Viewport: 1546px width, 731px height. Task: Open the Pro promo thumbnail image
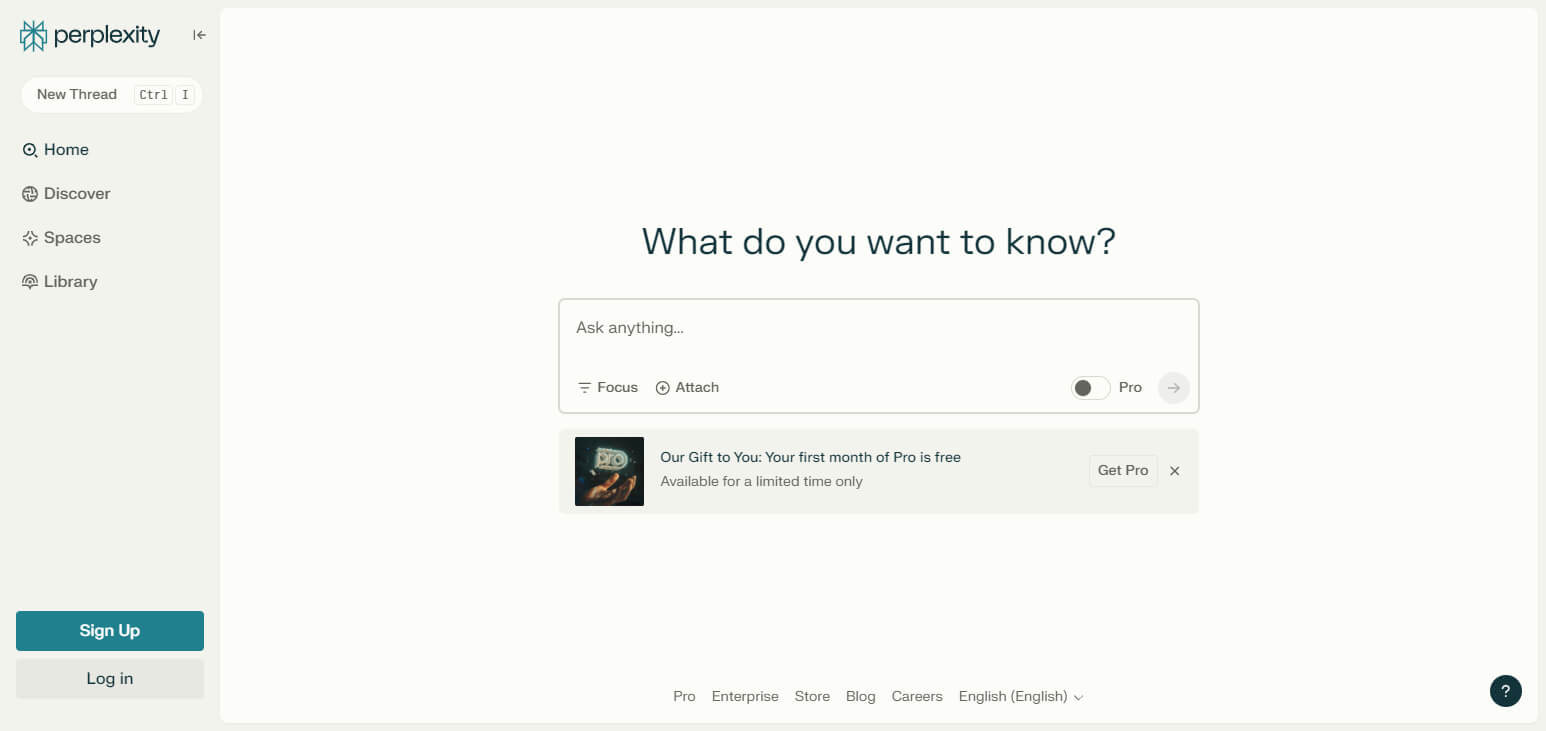609,471
